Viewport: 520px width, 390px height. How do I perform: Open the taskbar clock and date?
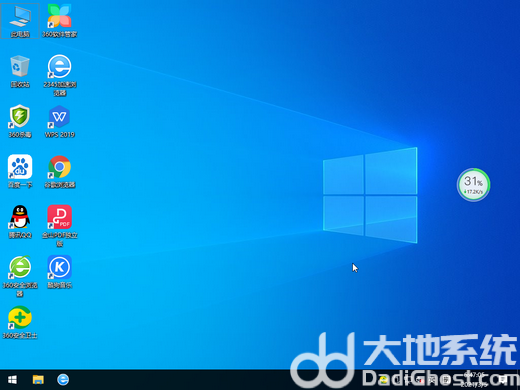click(474, 380)
